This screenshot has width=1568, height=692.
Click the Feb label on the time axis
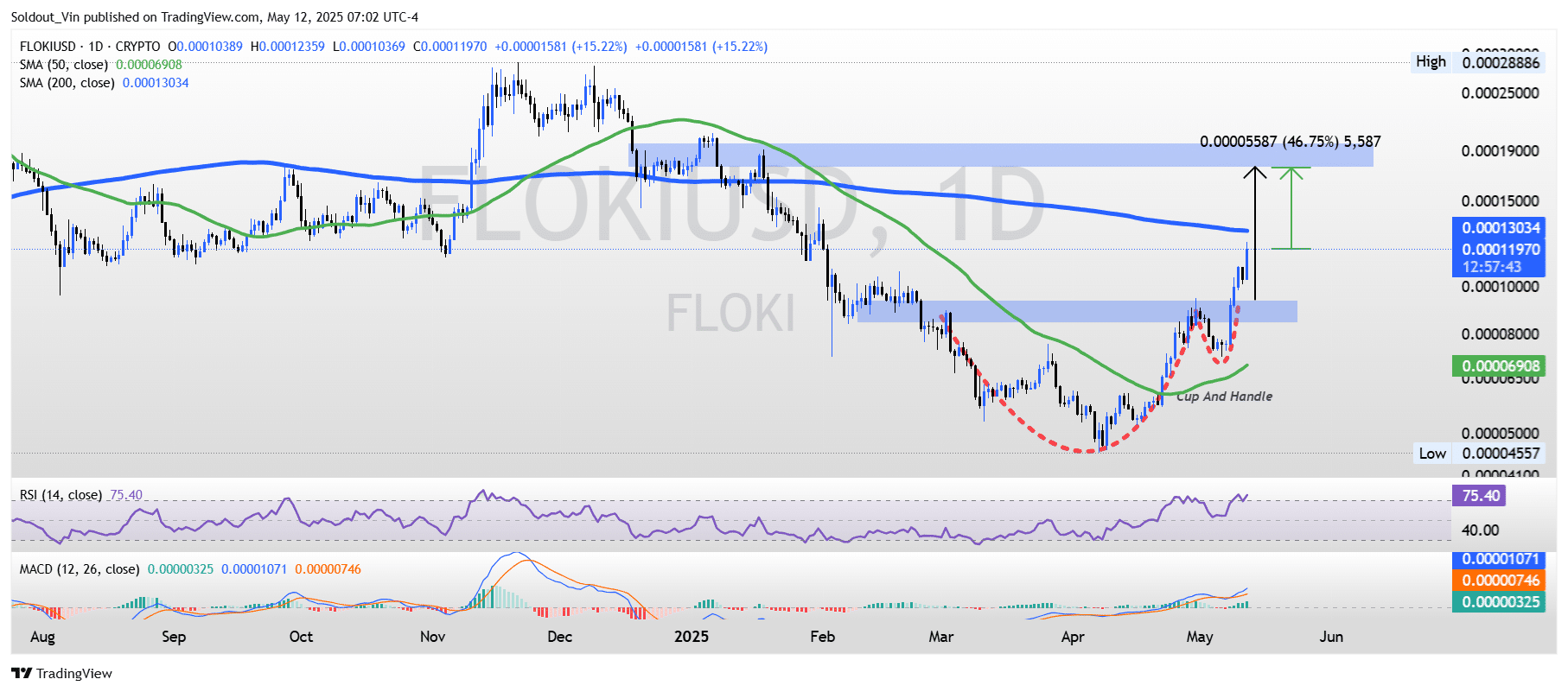pos(822,637)
